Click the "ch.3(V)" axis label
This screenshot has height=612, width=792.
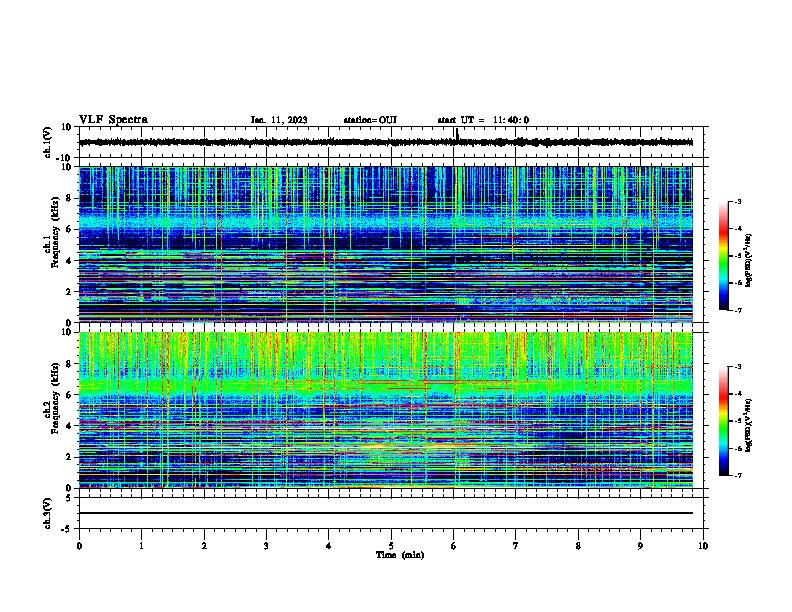coord(48,513)
